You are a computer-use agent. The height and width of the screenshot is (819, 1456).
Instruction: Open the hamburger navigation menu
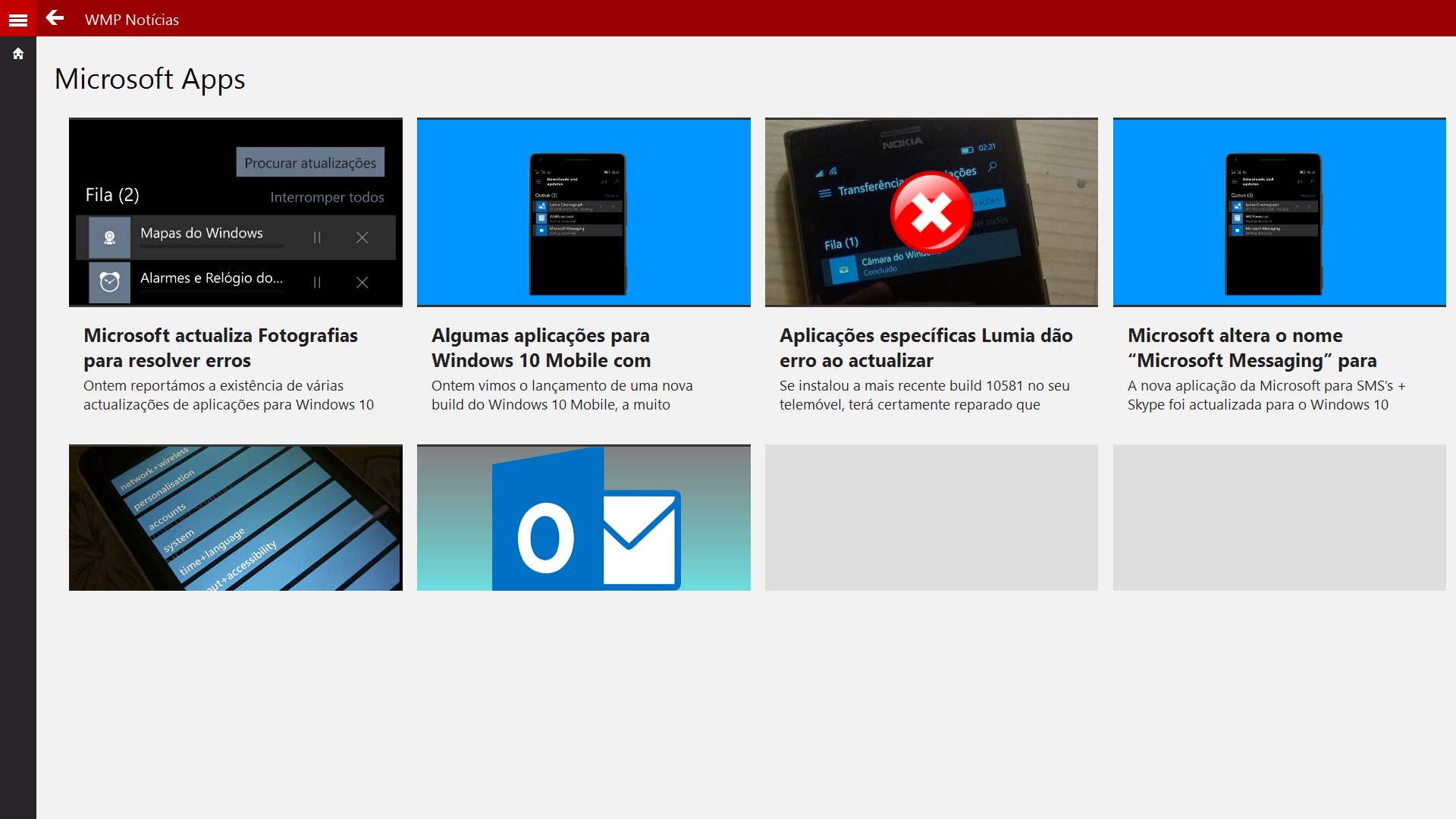(x=17, y=20)
